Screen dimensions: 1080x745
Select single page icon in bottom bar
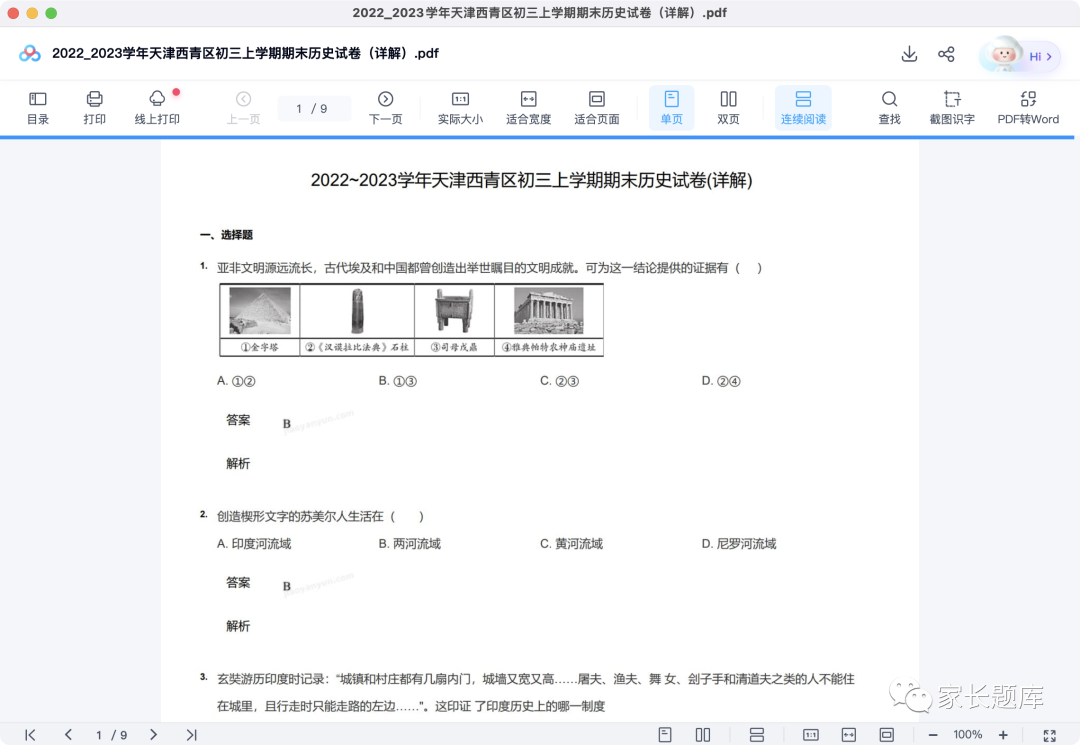tap(665, 735)
